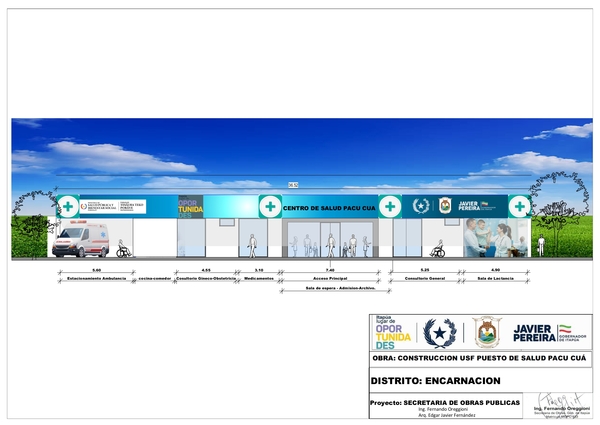Click the Medicamentos label
The width and height of the screenshot is (600, 425).
point(259,278)
